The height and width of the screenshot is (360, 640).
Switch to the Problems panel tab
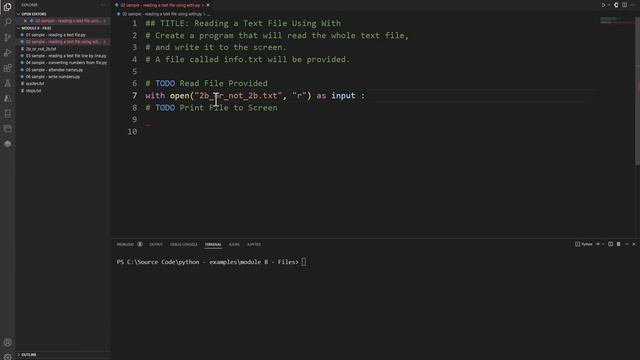125,244
